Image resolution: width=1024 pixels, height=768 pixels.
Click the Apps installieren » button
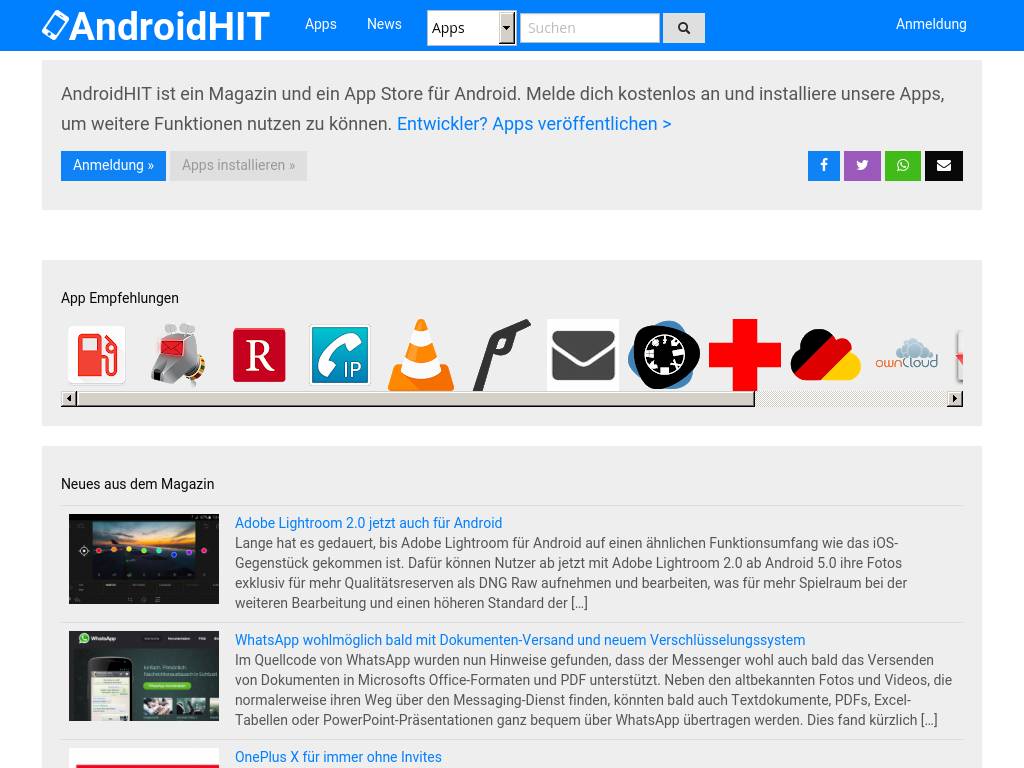pyautogui.click(x=238, y=166)
